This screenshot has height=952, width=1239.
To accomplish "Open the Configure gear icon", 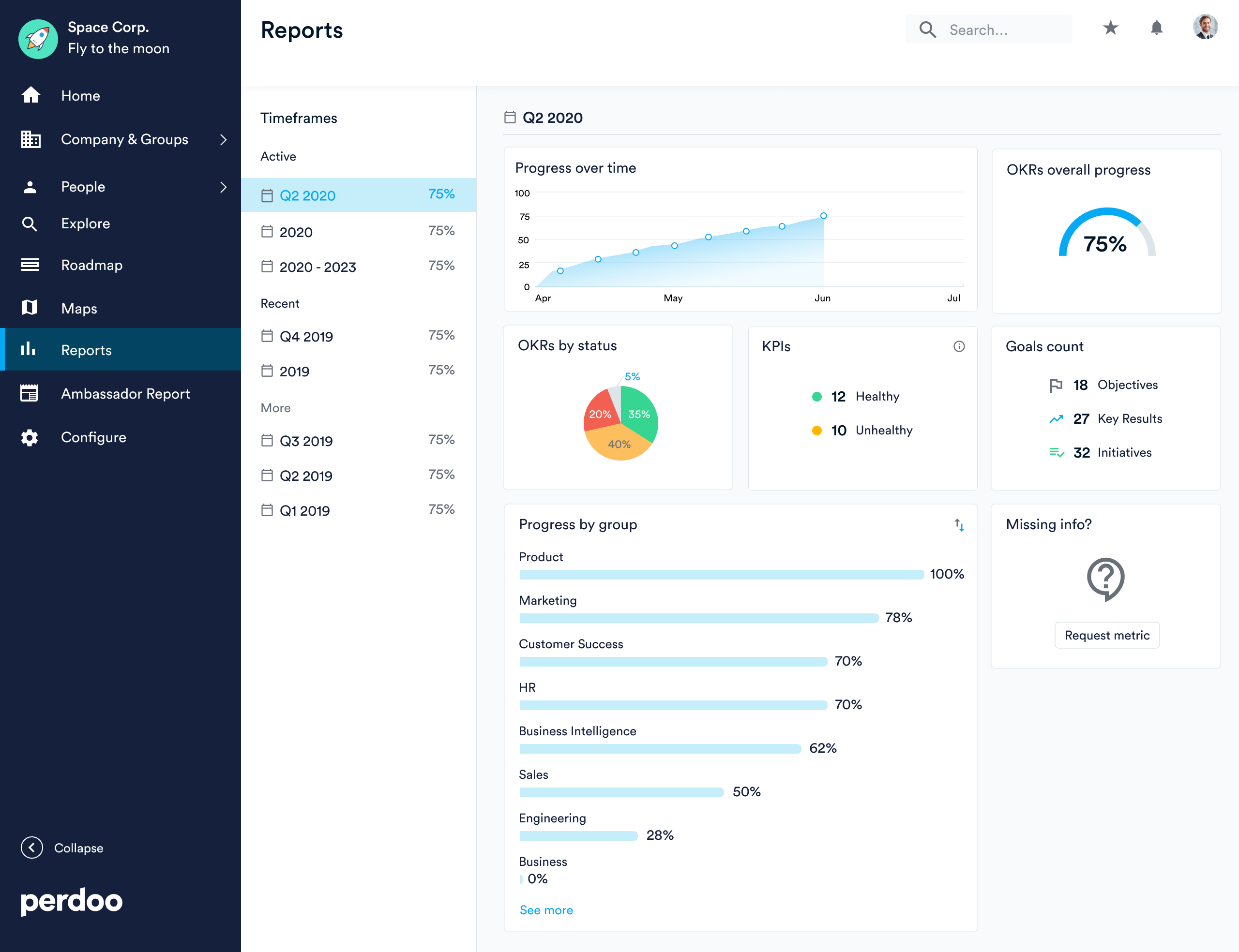I will point(30,437).
